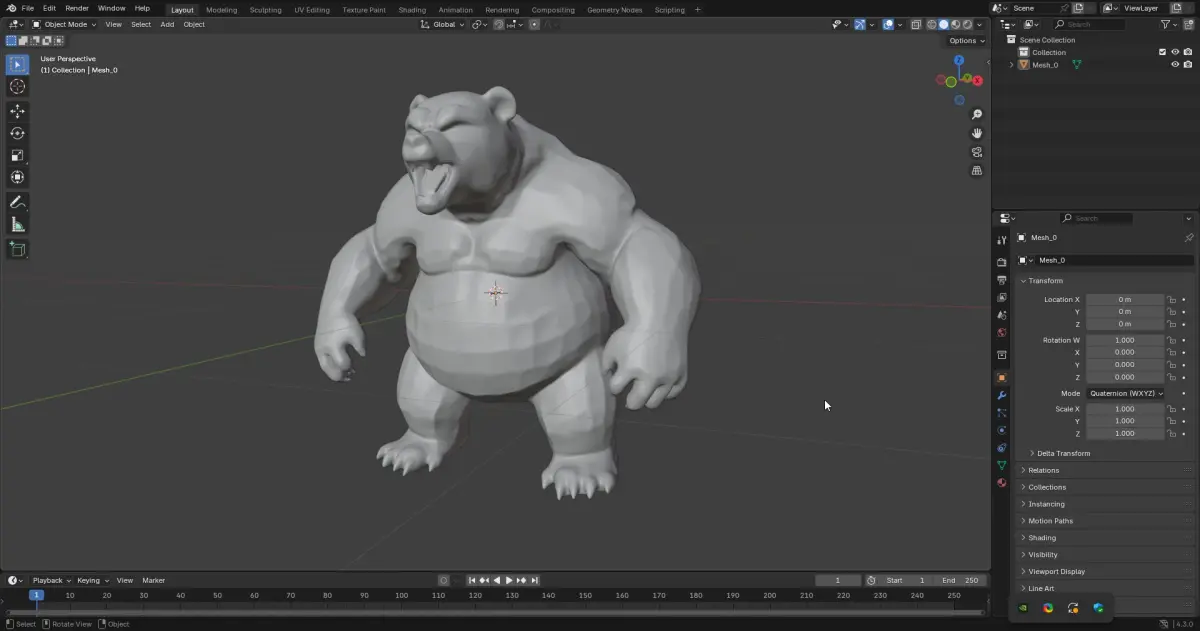This screenshot has height=631, width=1200.
Task: Switch perspective/orthographic with grid icon
Action: tap(977, 171)
